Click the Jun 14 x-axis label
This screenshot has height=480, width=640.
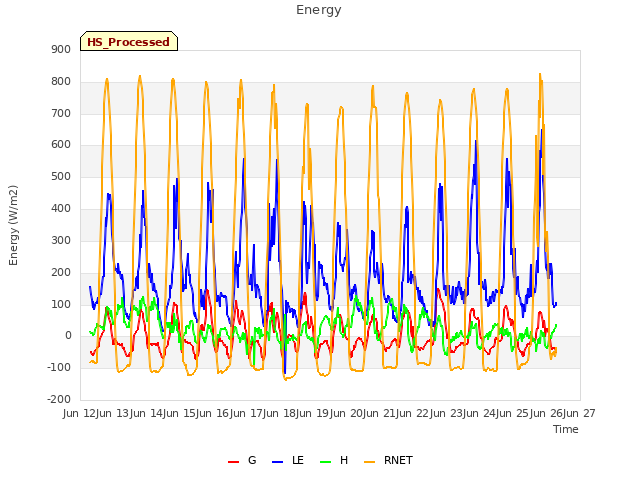click(x=147, y=413)
